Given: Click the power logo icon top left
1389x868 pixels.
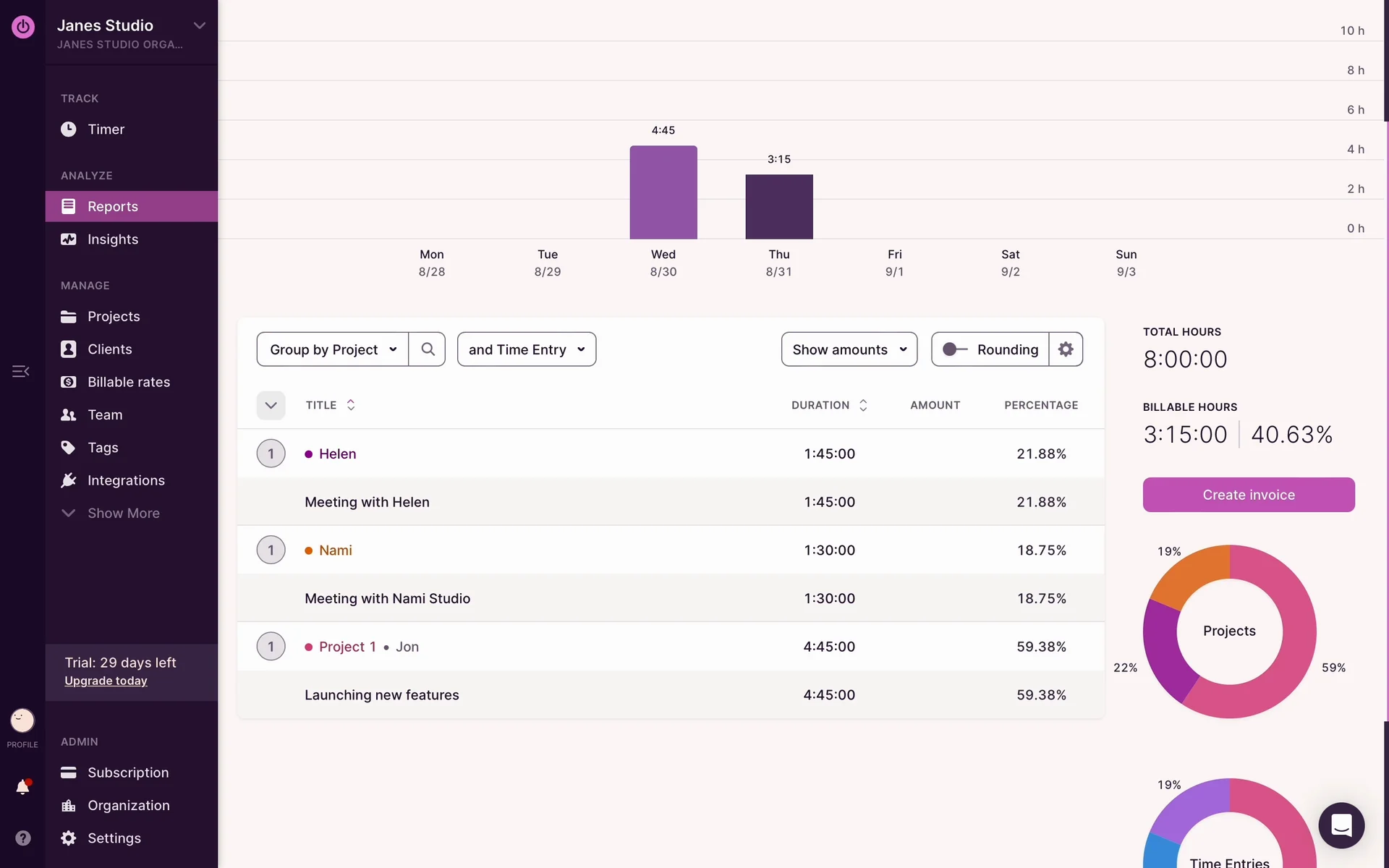Looking at the screenshot, I should tap(22, 27).
